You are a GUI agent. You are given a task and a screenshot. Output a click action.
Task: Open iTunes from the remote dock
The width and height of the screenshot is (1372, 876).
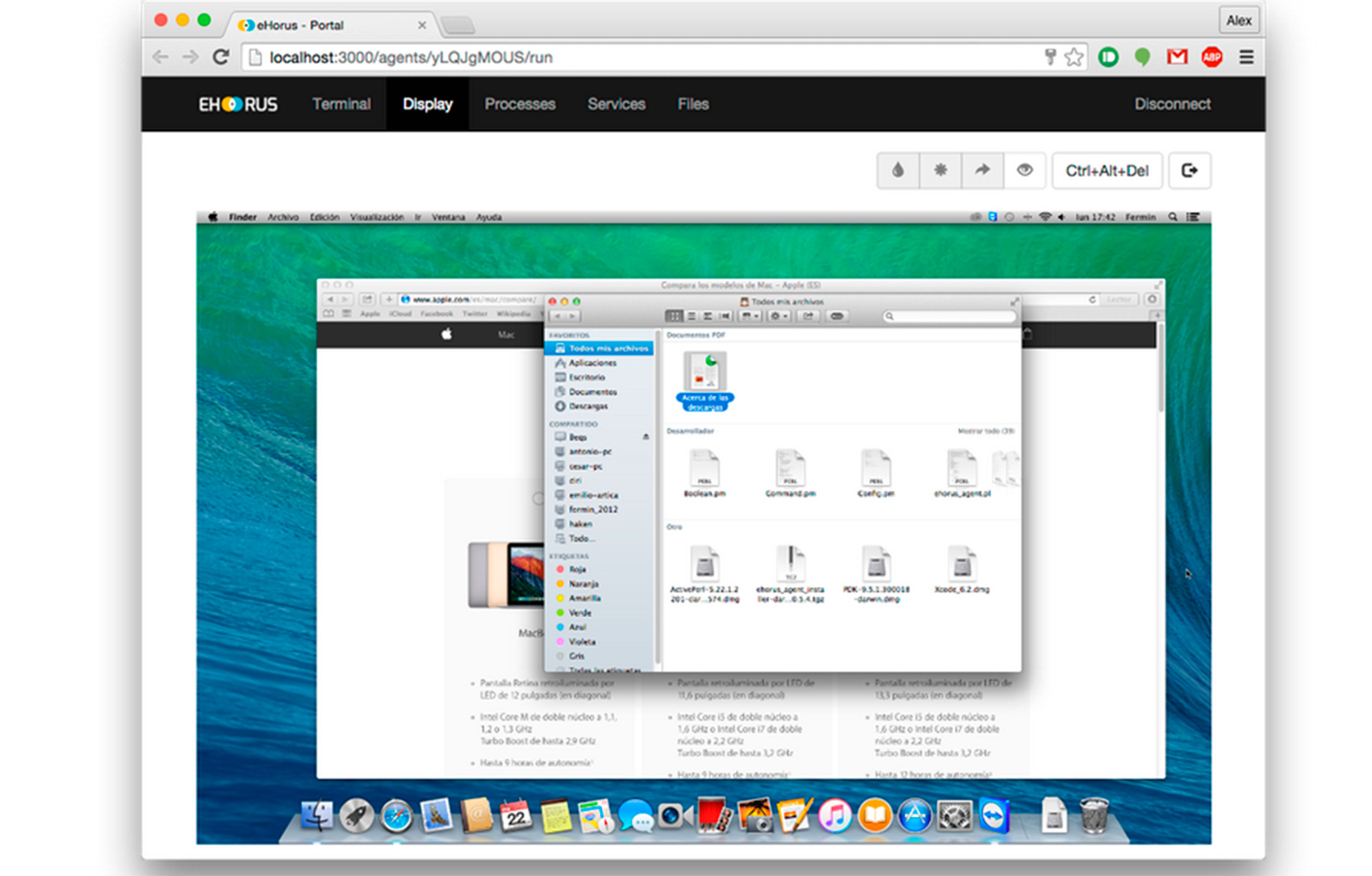click(x=835, y=816)
